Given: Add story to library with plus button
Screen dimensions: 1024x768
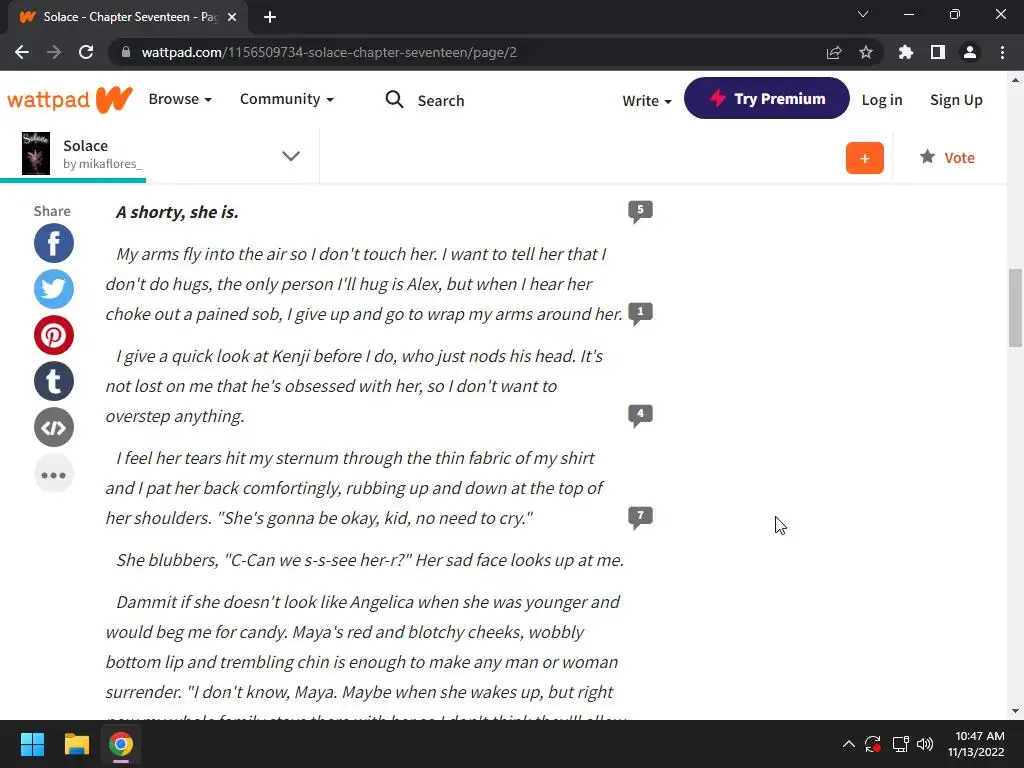Looking at the screenshot, I should [865, 158].
